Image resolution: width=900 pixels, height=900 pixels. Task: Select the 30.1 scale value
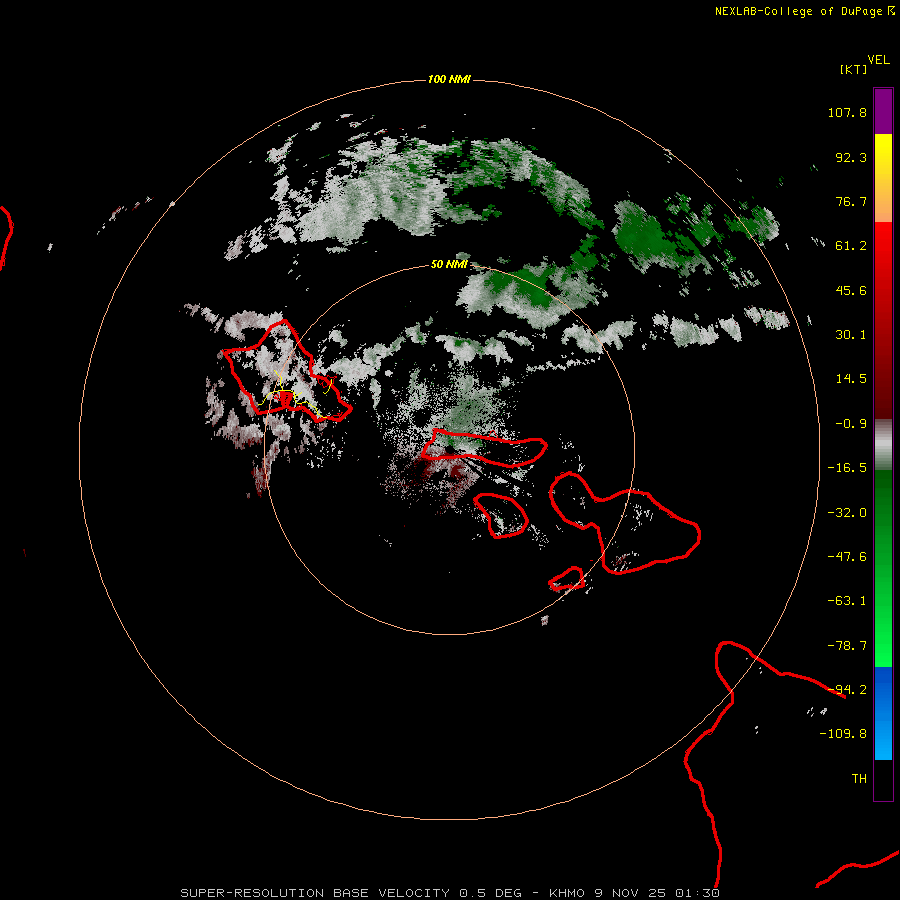click(x=851, y=335)
